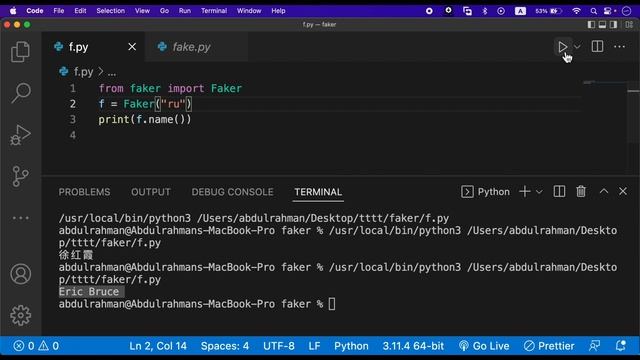640x360 pixels.
Task: Open the Apple menu
Action: 13,11
